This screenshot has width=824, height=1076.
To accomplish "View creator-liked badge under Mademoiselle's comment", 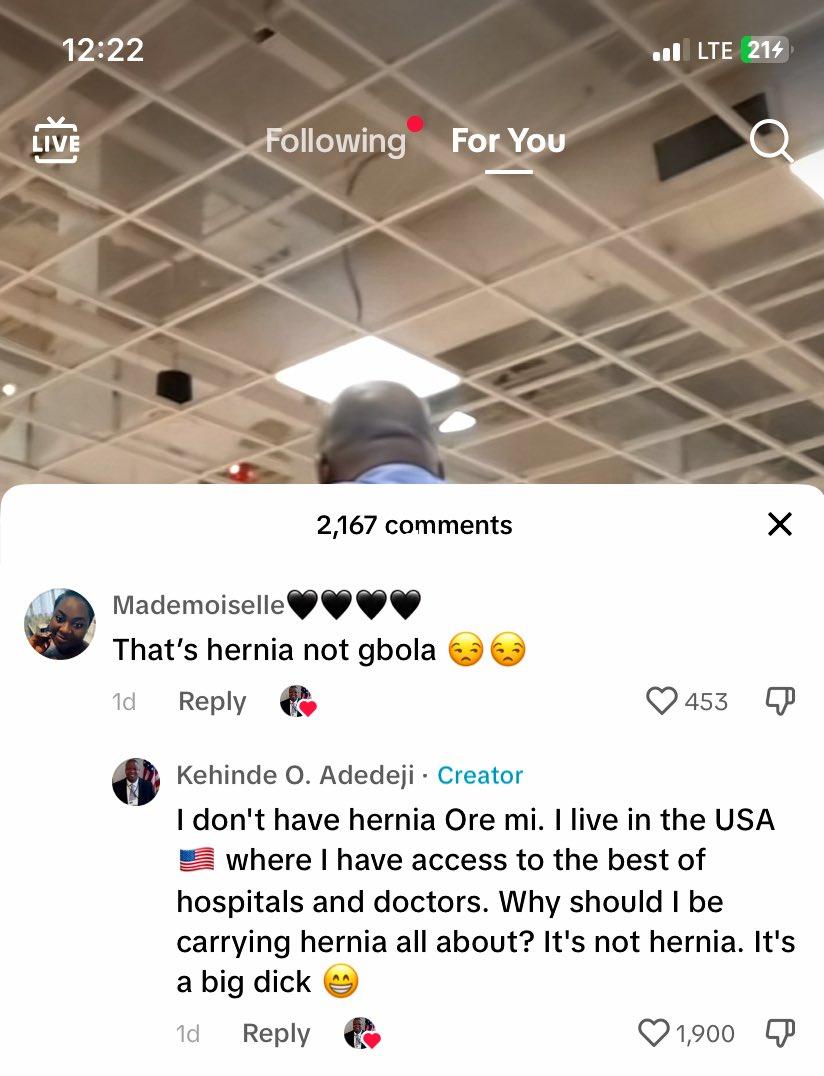I will click(298, 701).
